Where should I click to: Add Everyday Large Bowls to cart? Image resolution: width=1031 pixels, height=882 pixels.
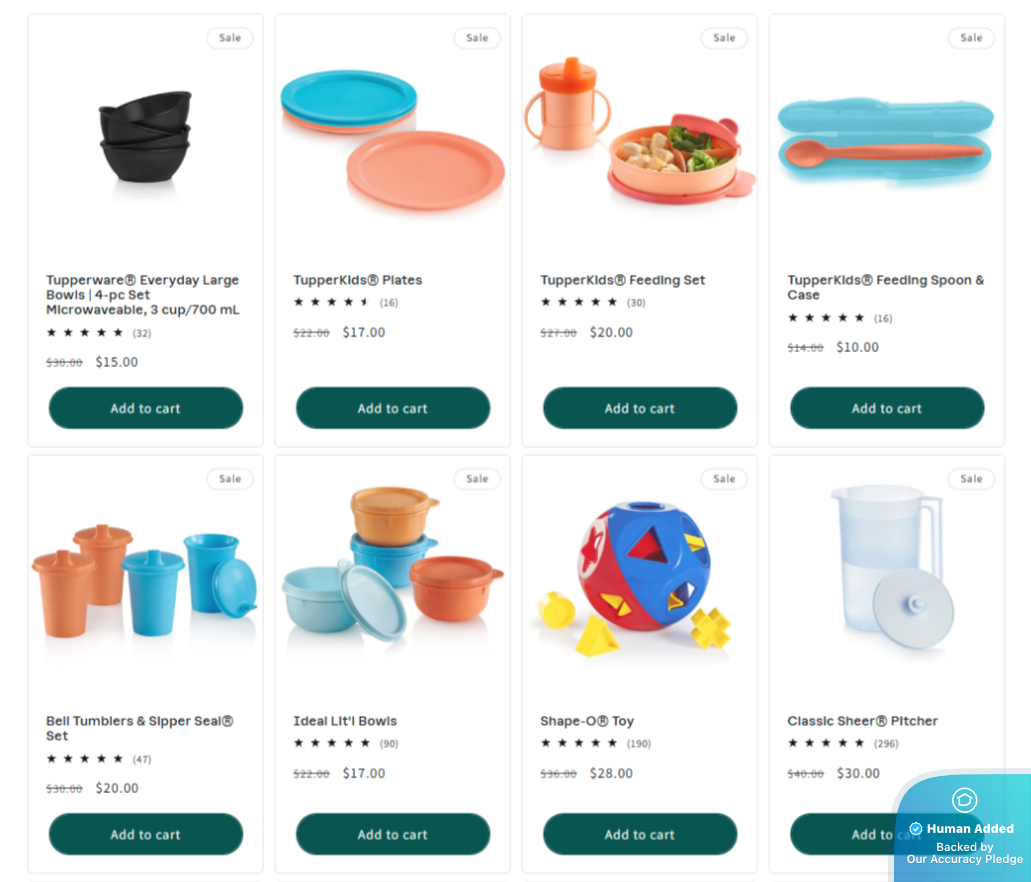(146, 408)
